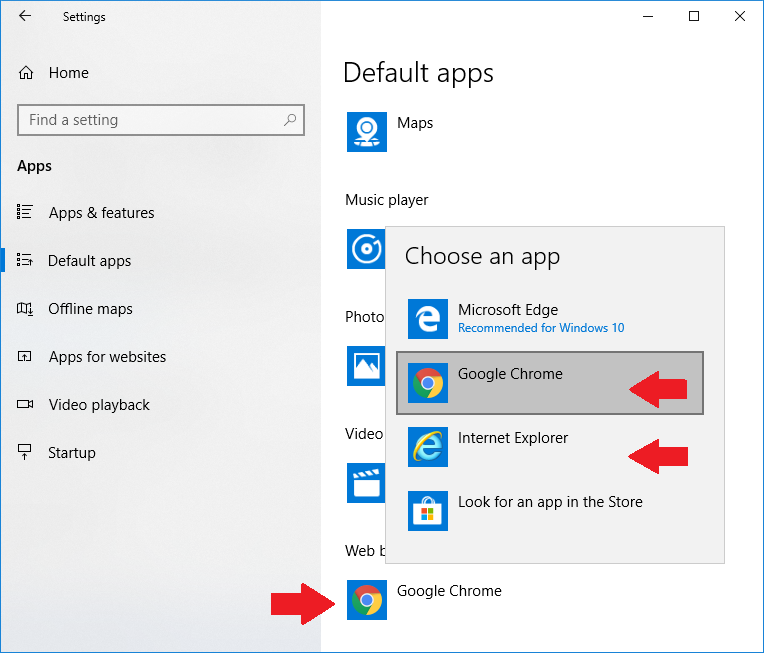
Task: Click the Photos app tile icon
Action: (366, 366)
